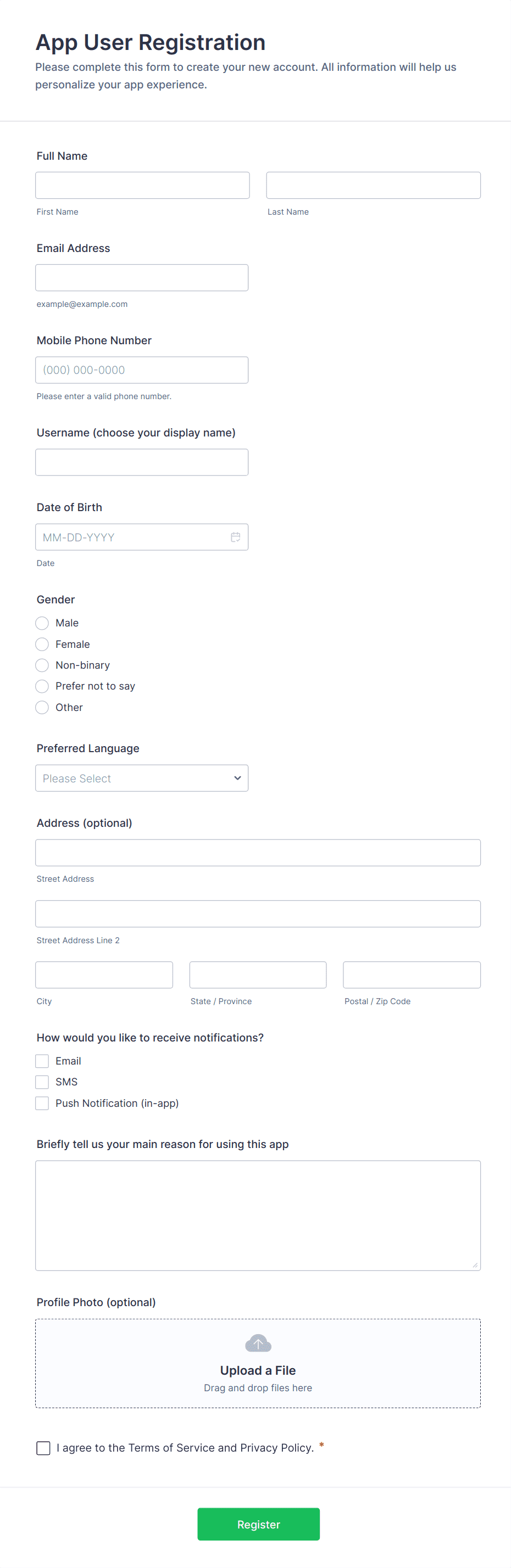
Task: Check the SMS notification box
Action: tap(42, 1082)
